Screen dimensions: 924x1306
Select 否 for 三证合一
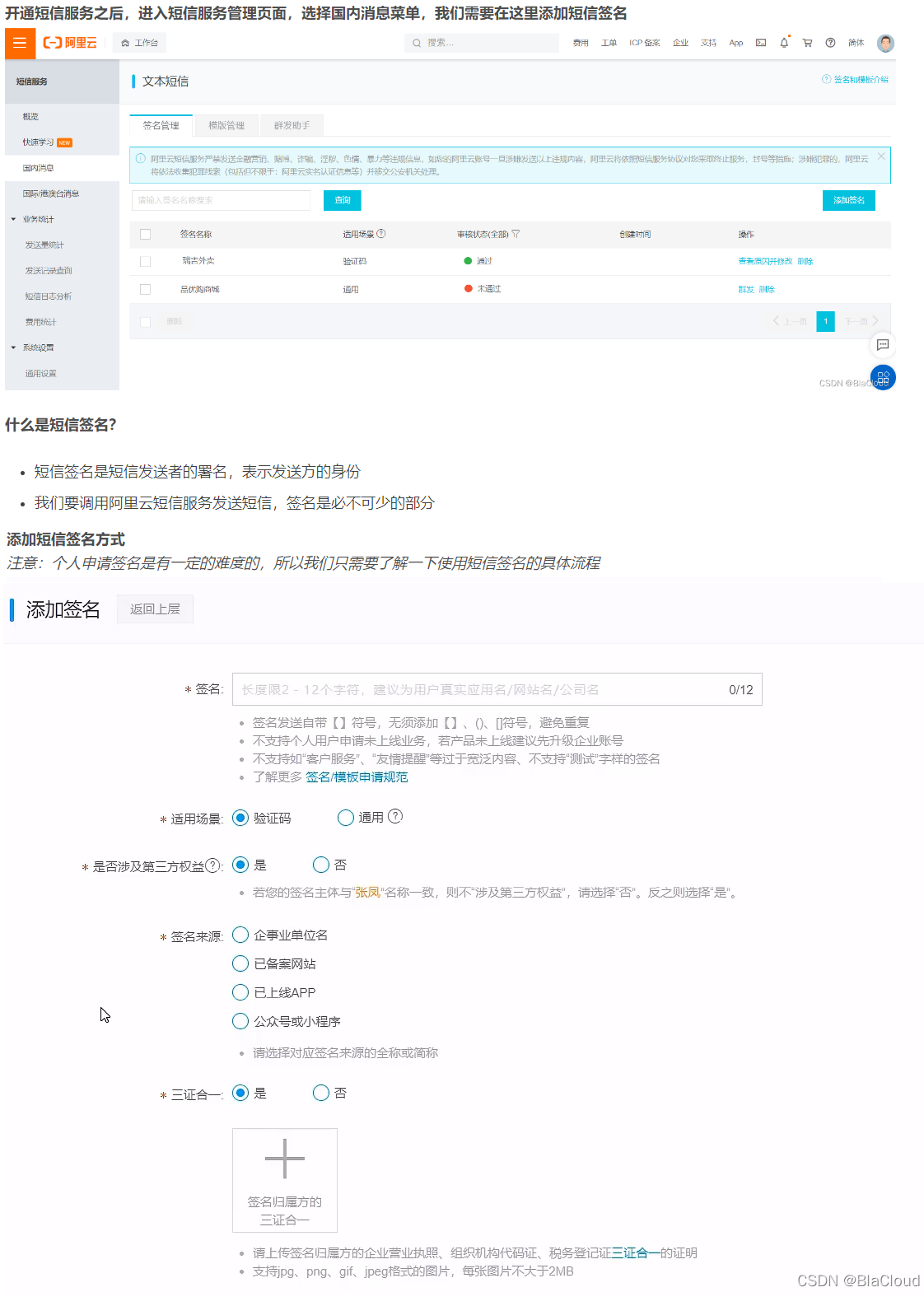click(321, 1093)
